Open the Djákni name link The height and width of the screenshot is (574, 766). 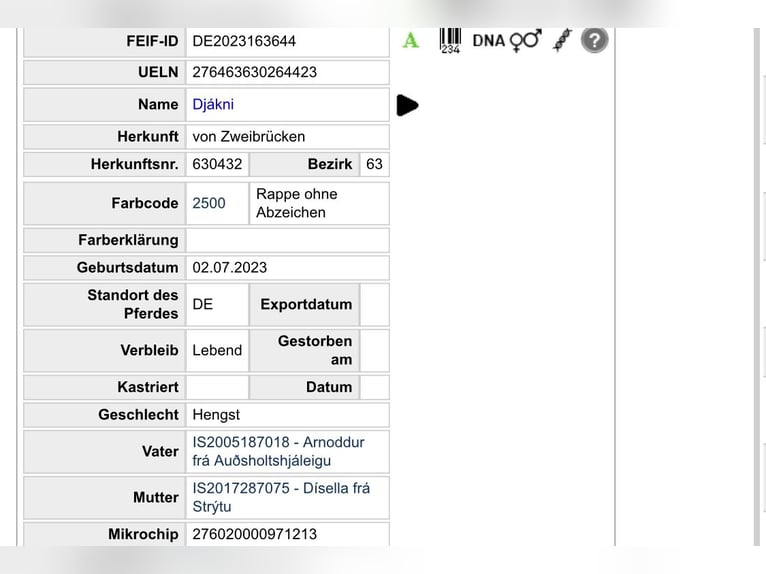[x=213, y=104]
